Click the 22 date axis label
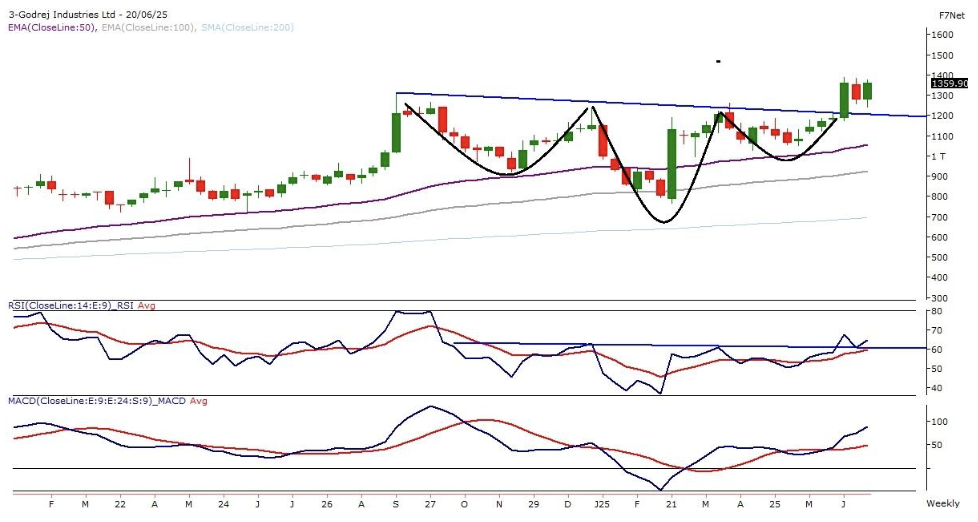978x522 pixels. click(x=120, y=504)
